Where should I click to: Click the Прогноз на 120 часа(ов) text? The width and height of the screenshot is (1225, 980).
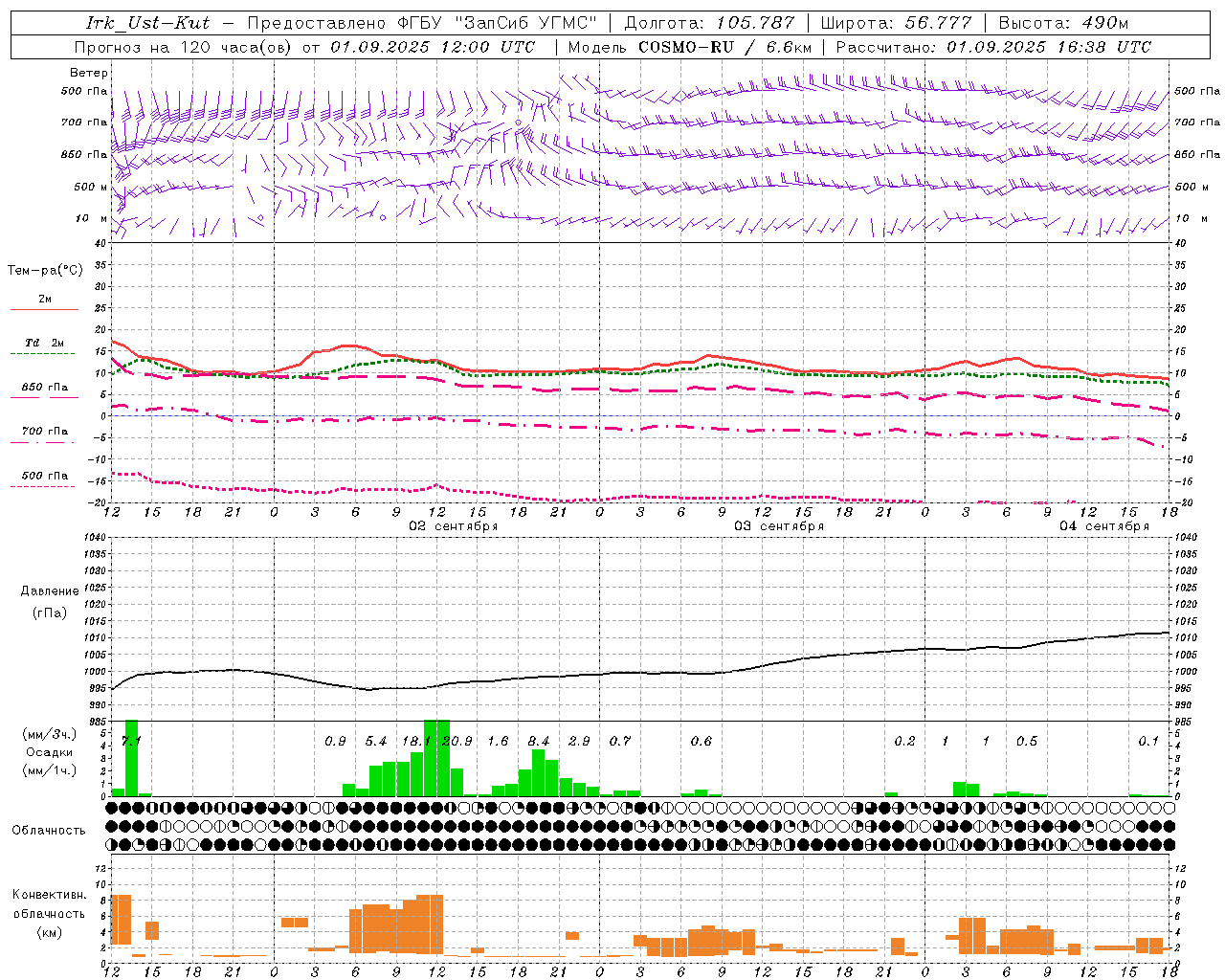pos(182,47)
